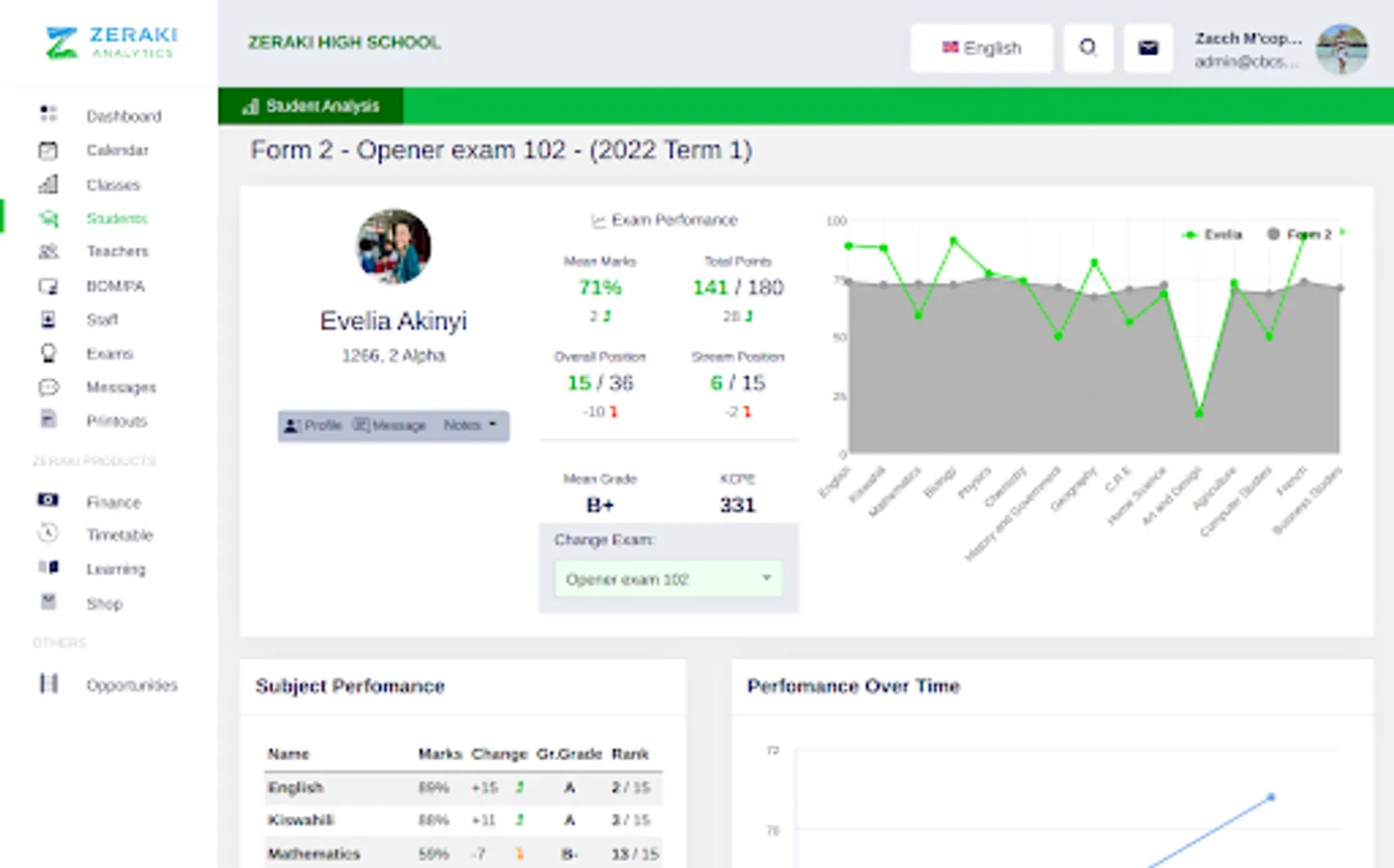Select the Student Analysis tab

click(311, 106)
